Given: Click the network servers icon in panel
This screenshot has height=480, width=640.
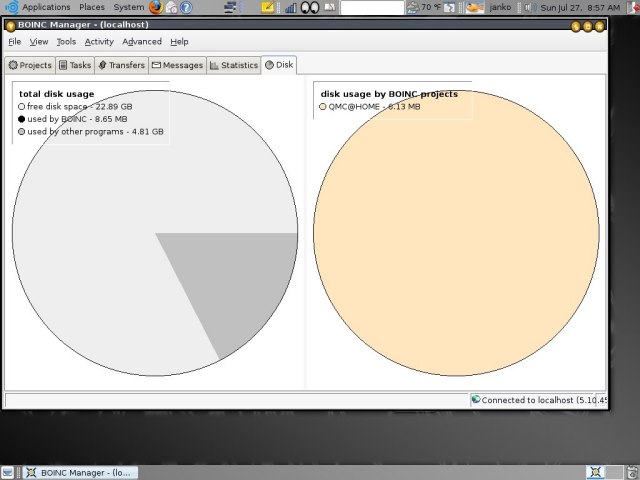Looking at the screenshot, I should click(x=231, y=7).
